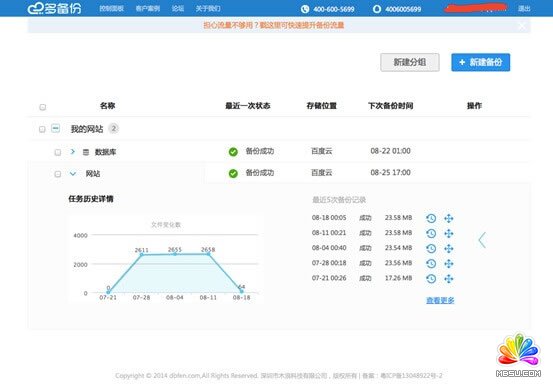Click the QQ icon beside 4006005699

[377, 9]
